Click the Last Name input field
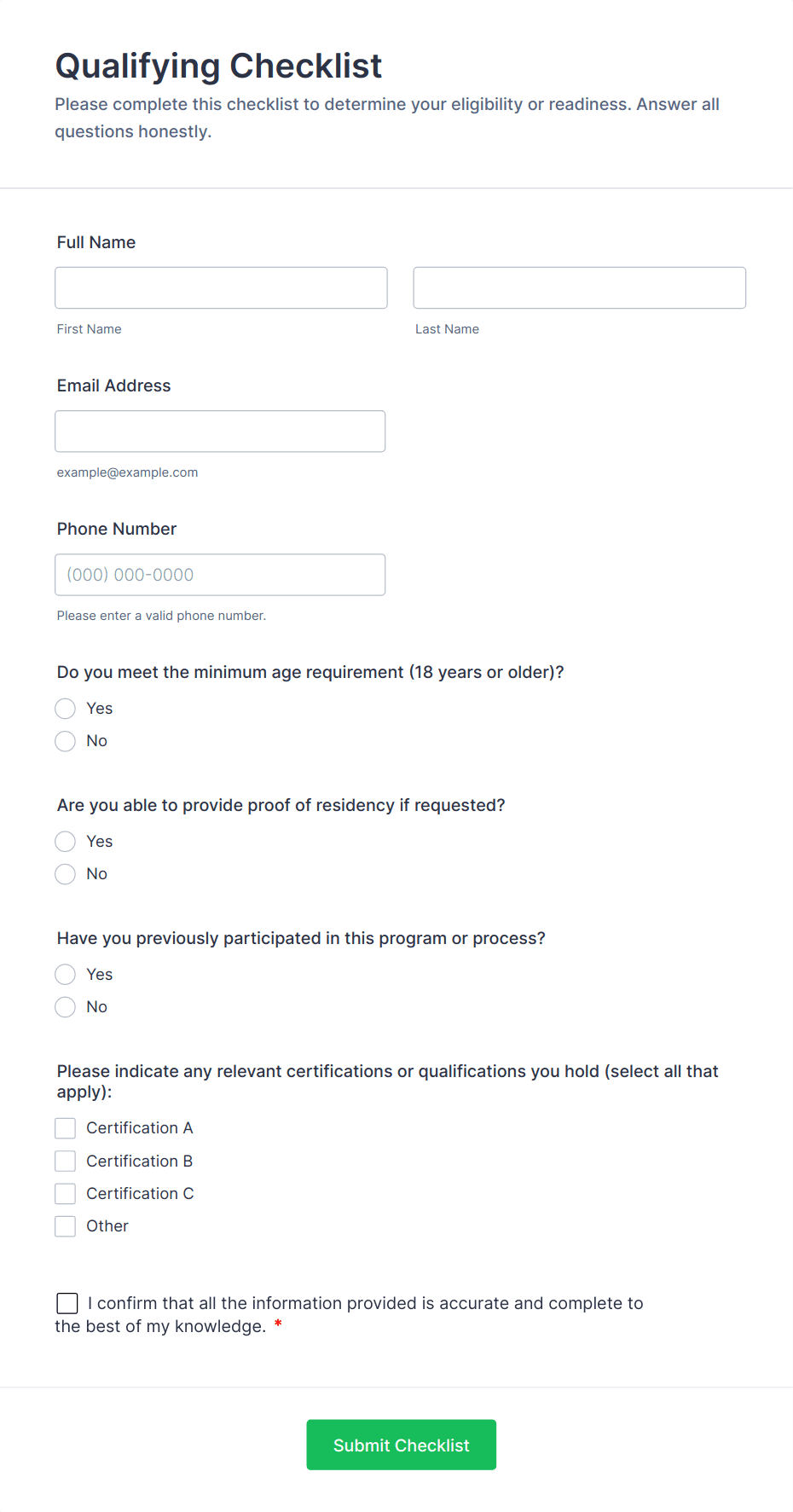793x1512 pixels. point(579,288)
